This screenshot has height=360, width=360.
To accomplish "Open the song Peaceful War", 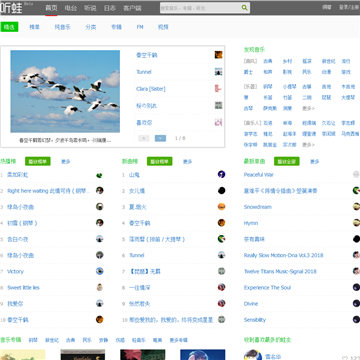I will coord(259,174).
